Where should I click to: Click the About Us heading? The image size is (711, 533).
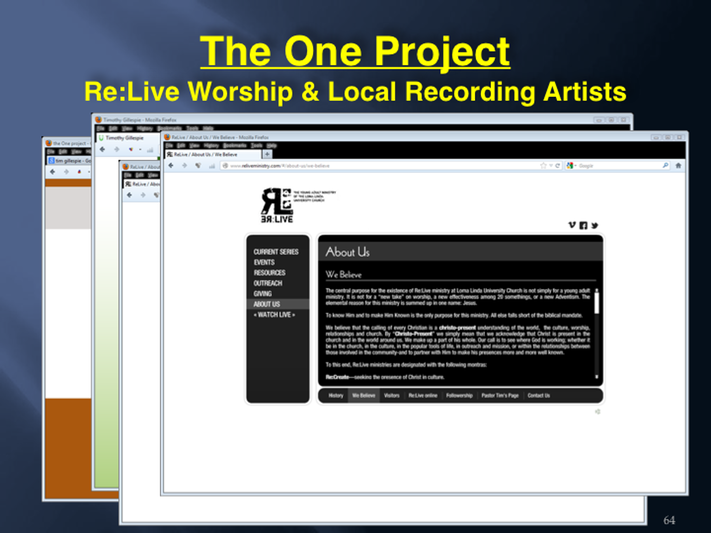pos(347,252)
